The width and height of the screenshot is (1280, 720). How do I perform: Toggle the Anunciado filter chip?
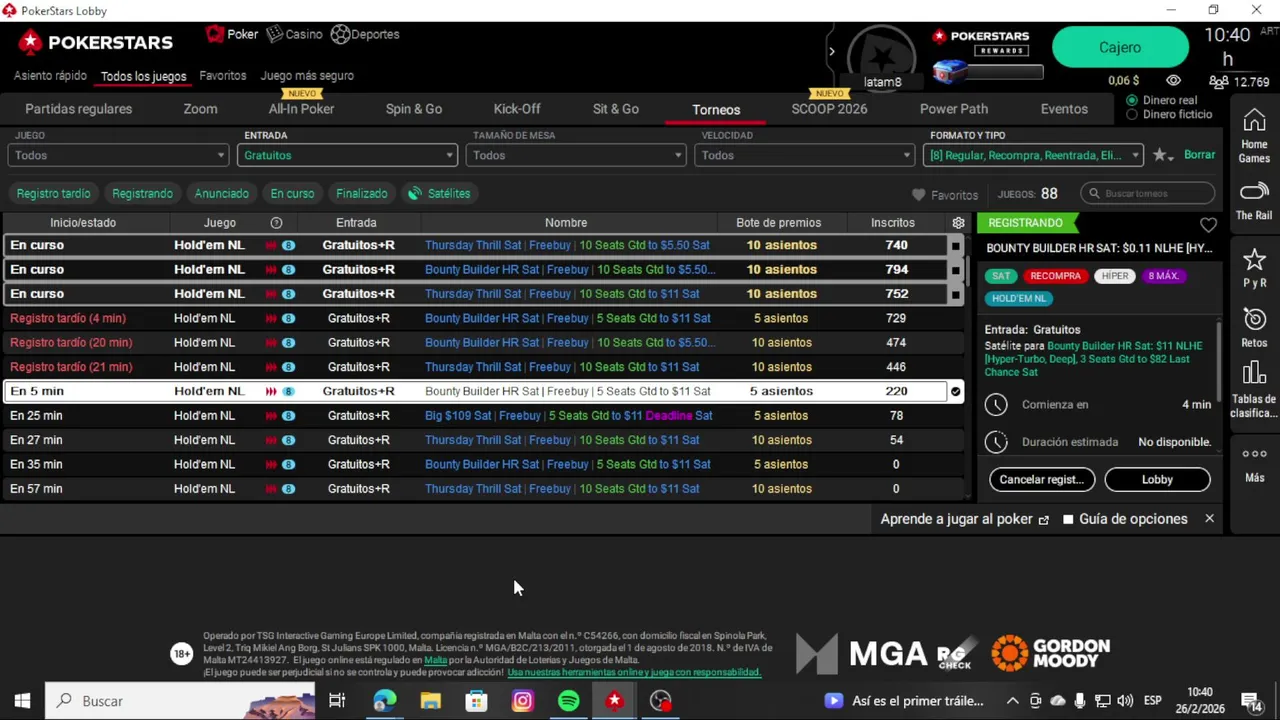[x=221, y=193]
